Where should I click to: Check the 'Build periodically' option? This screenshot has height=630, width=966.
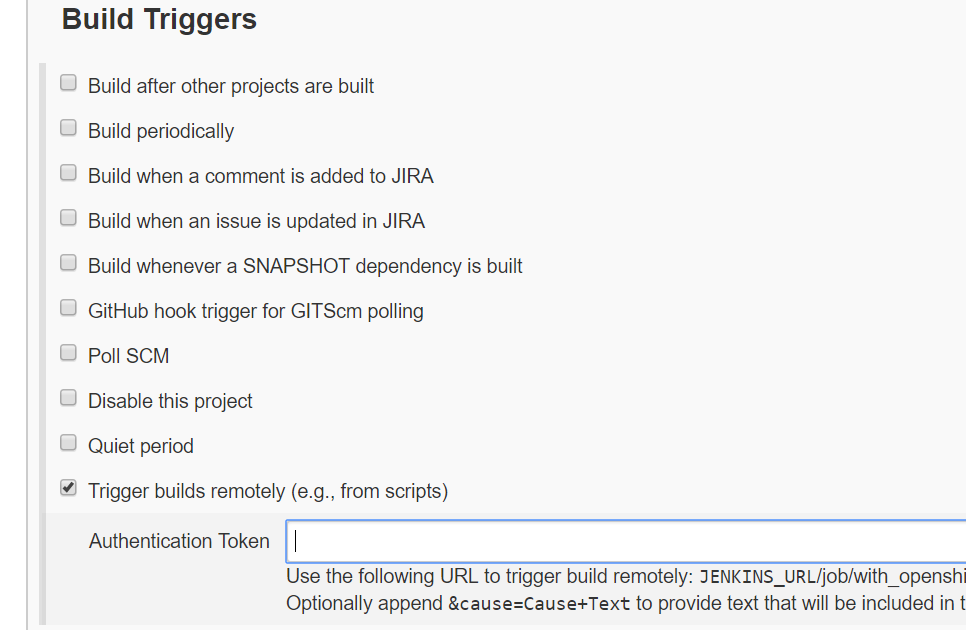pos(67,127)
